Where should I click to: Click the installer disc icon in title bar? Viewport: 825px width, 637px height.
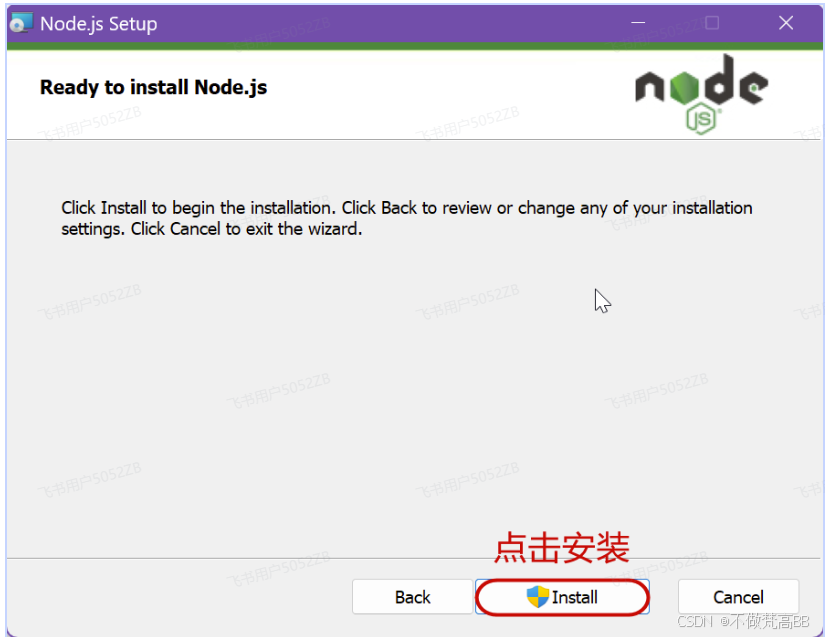[21, 23]
